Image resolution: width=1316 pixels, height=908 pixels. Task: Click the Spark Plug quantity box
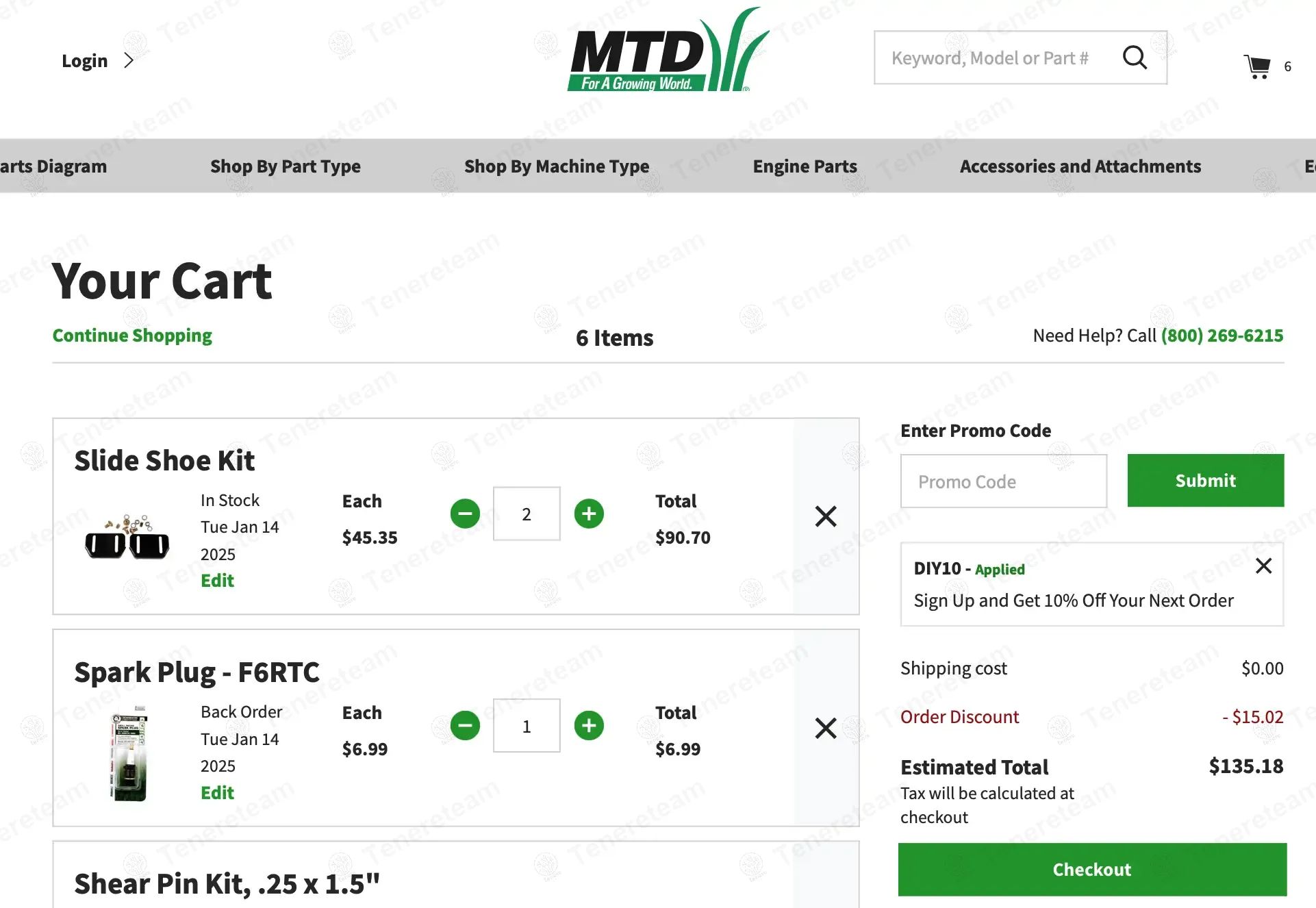pyautogui.click(x=527, y=726)
